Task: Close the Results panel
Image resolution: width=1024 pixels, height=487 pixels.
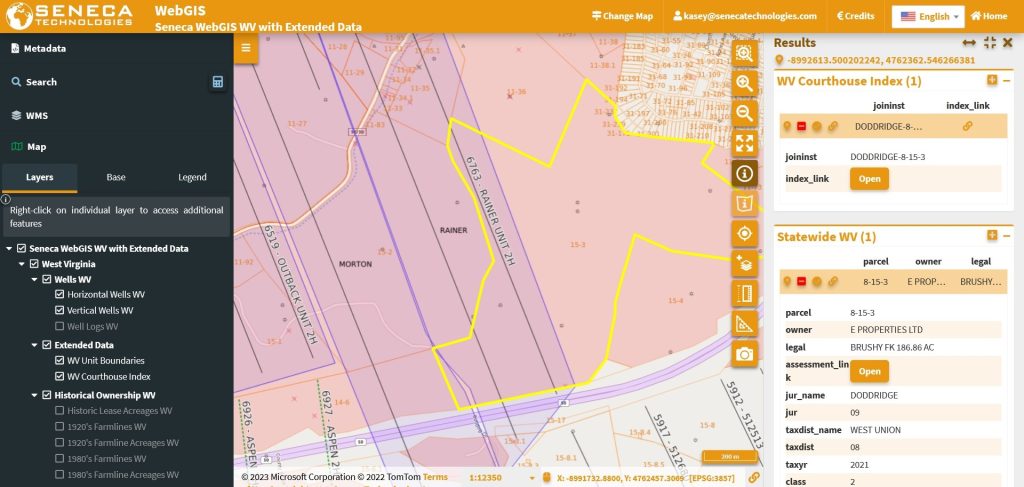Action: pos(1008,42)
